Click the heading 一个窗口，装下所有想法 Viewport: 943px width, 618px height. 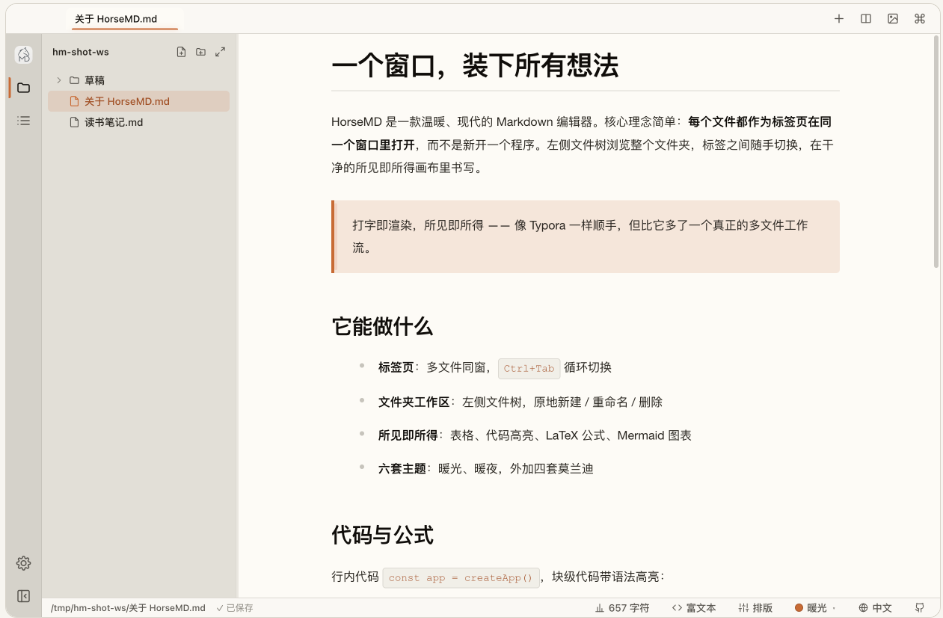[x=475, y=65]
